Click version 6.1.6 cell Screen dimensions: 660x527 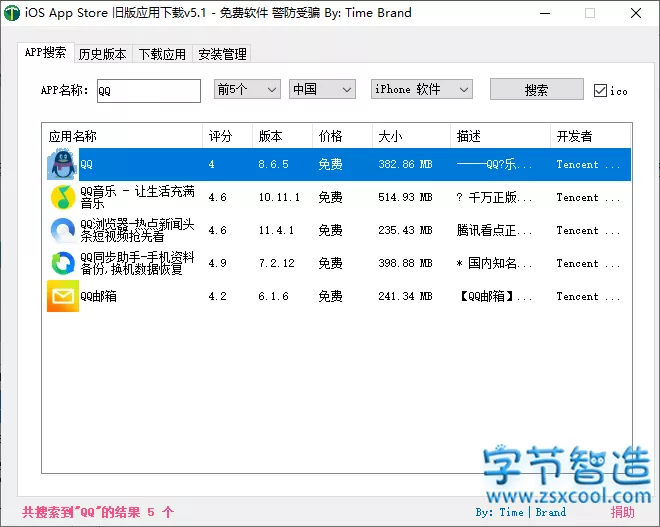pos(273,296)
